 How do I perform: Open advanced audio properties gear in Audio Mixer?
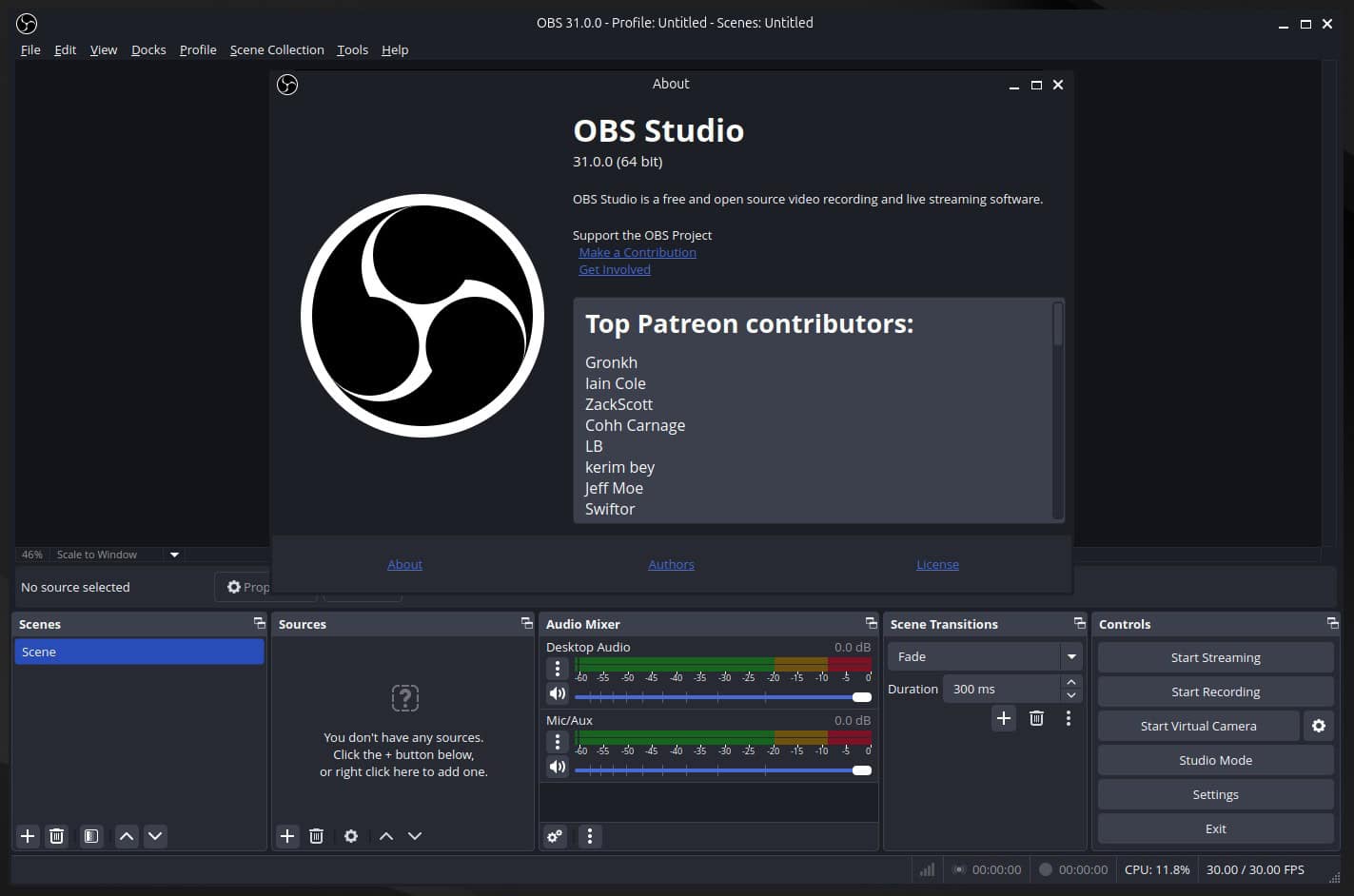click(555, 836)
